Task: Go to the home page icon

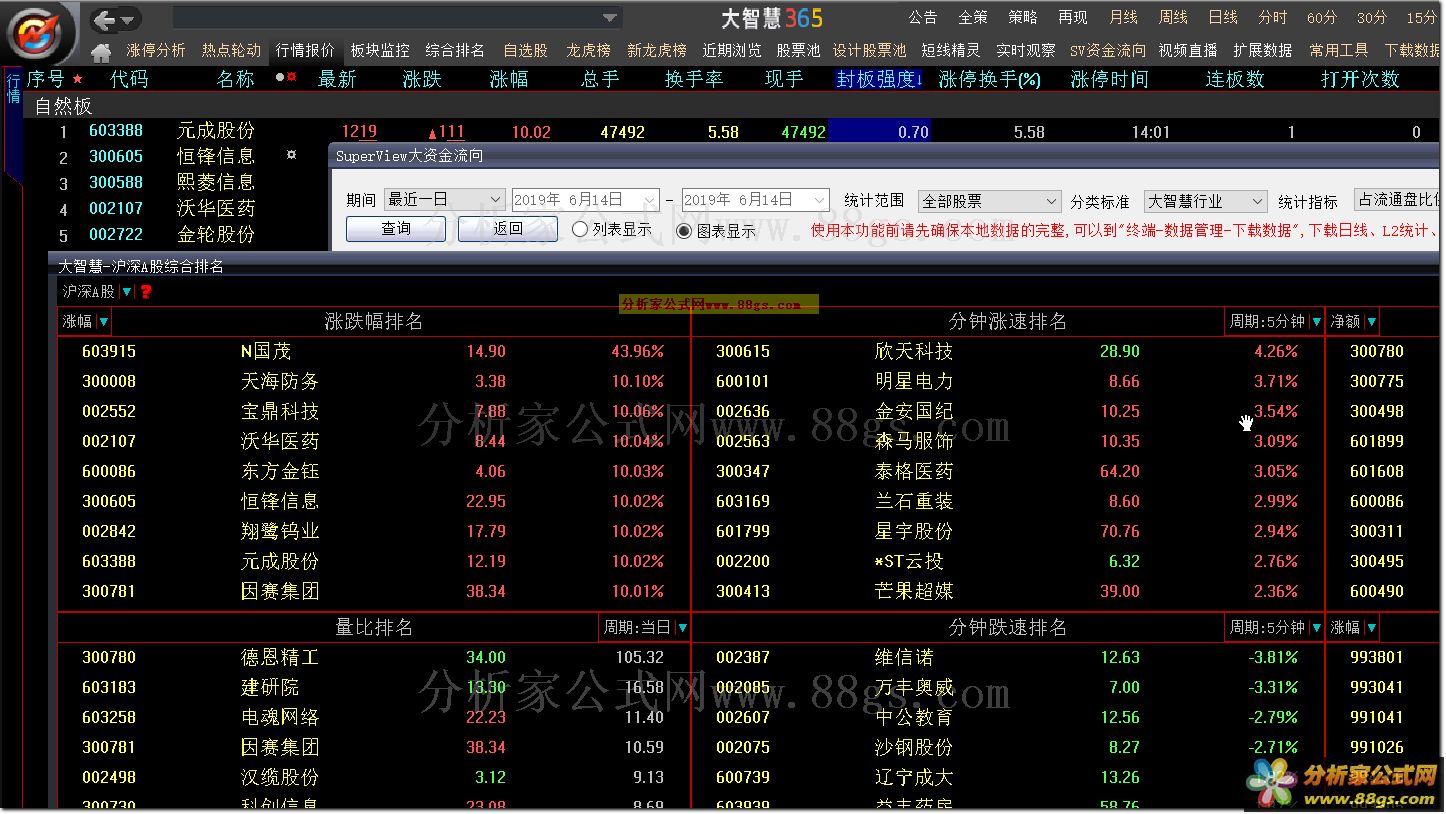Action: 101,52
